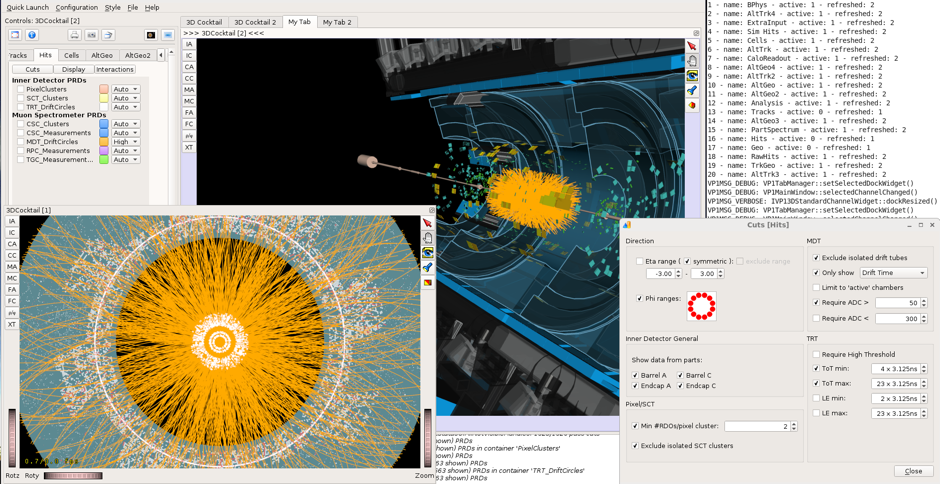Click the Cuts button in Hits tab
Image resolution: width=940 pixels, height=484 pixels.
[32, 70]
